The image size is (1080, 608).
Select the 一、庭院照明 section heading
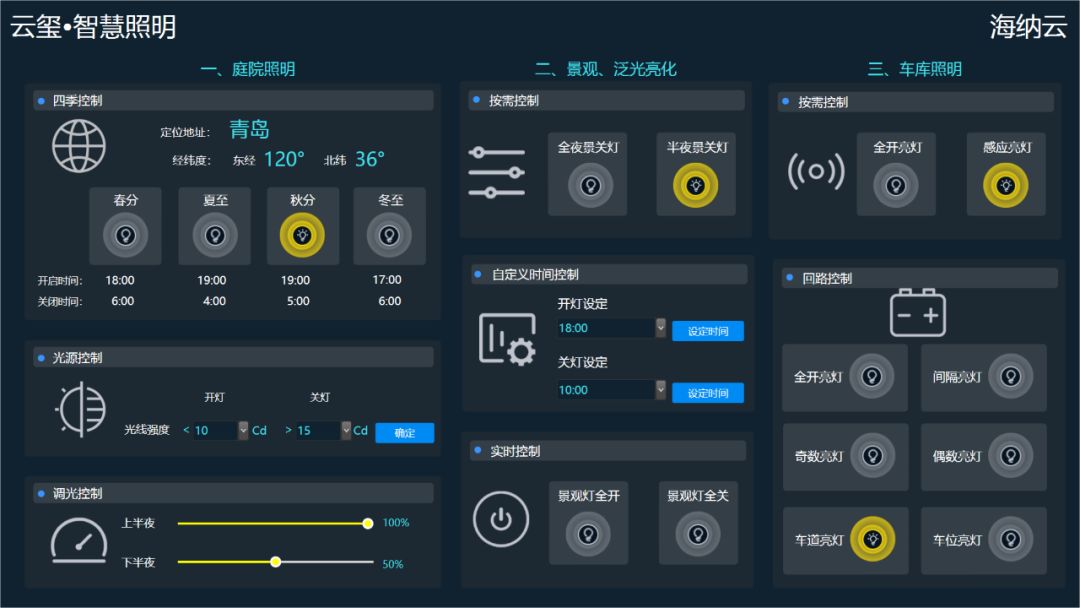coord(247,69)
